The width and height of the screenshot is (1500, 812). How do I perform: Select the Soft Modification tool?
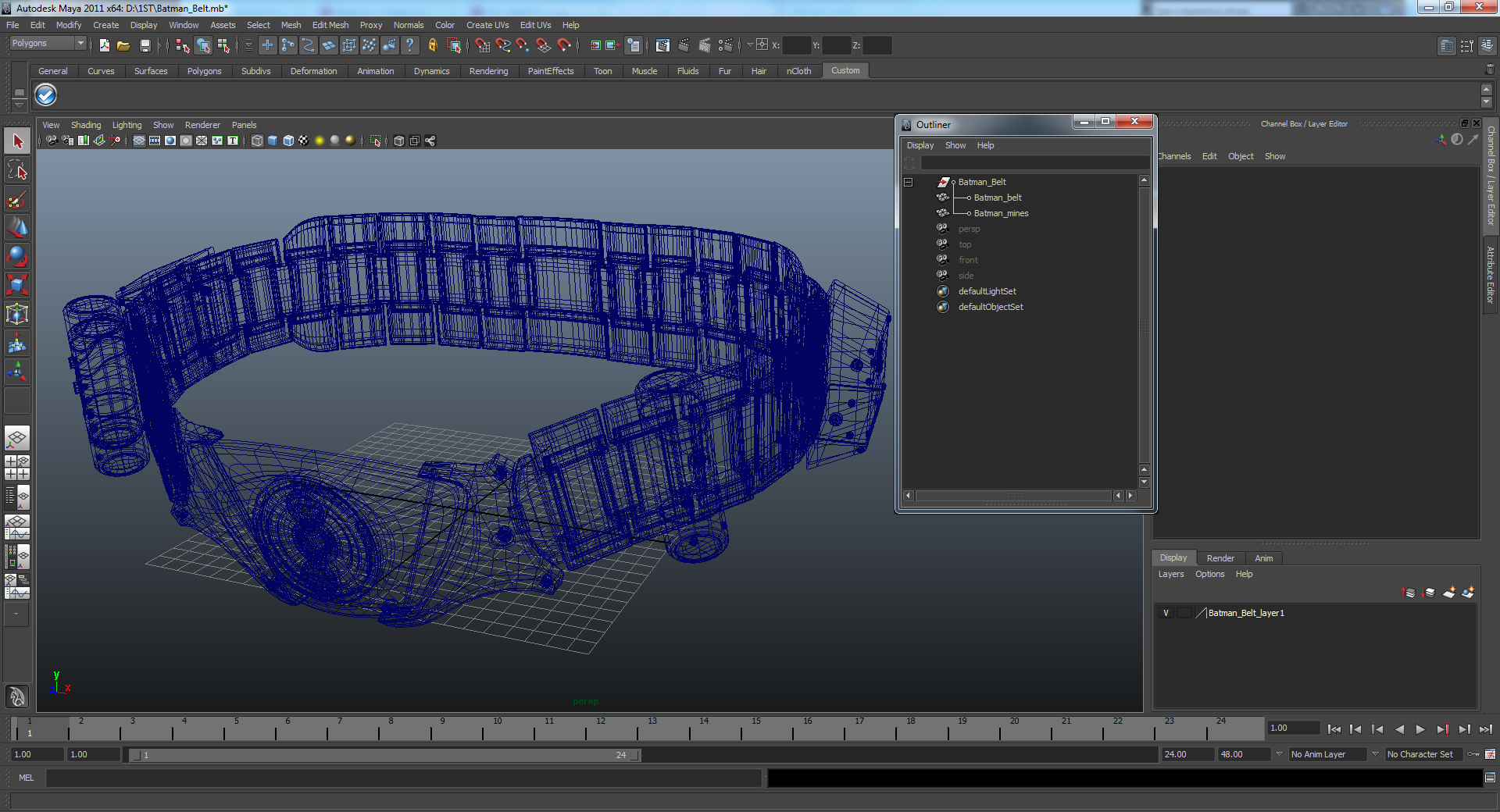[x=17, y=343]
